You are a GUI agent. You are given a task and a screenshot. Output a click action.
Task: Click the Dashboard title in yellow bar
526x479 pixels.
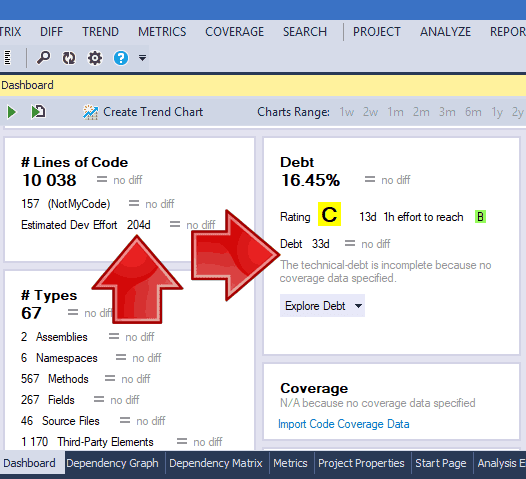click(27, 85)
